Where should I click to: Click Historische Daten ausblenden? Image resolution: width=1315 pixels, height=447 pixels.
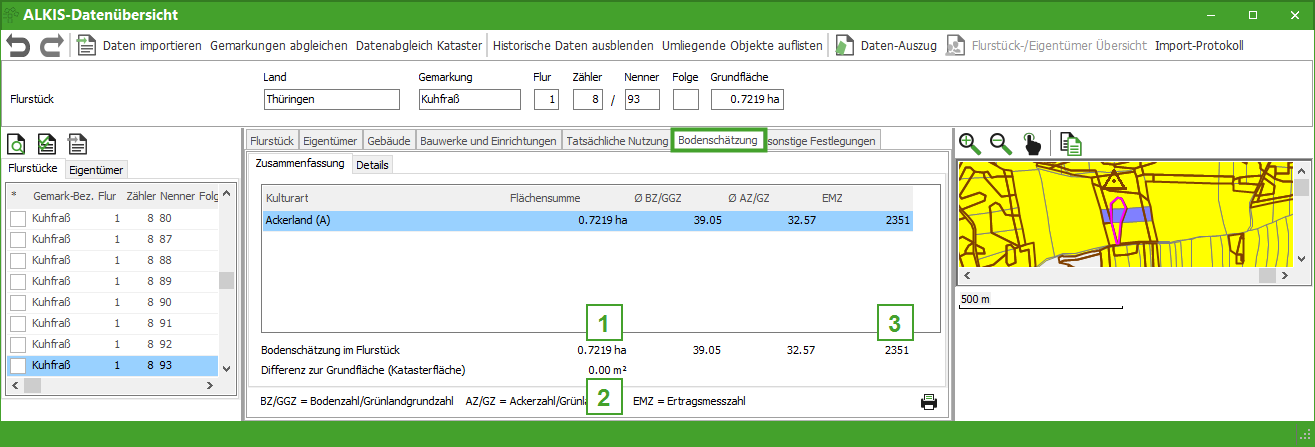[573, 46]
